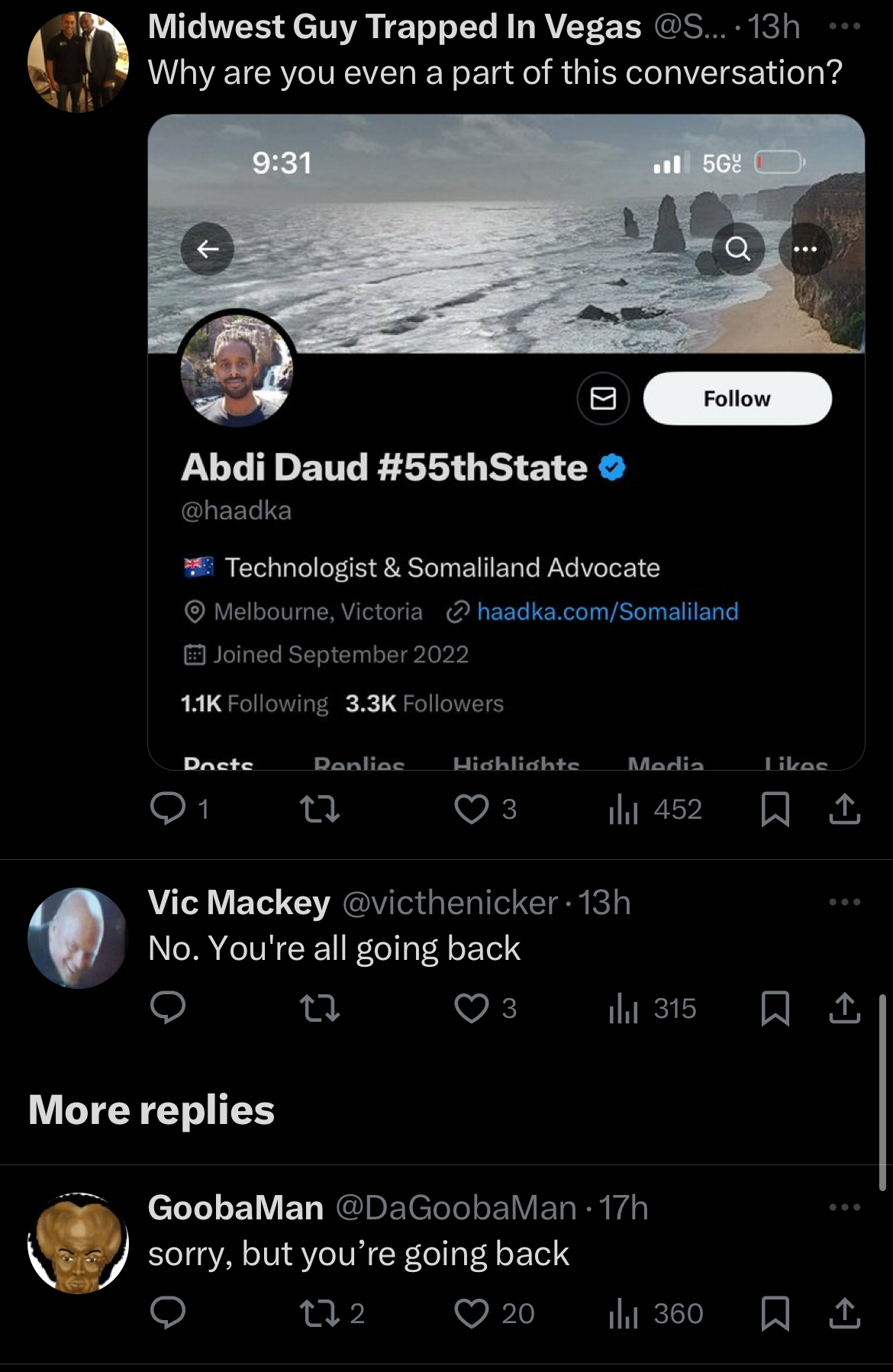View analytics showing 315 views
This screenshot has width=893, height=1372.
(x=653, y=1008)
